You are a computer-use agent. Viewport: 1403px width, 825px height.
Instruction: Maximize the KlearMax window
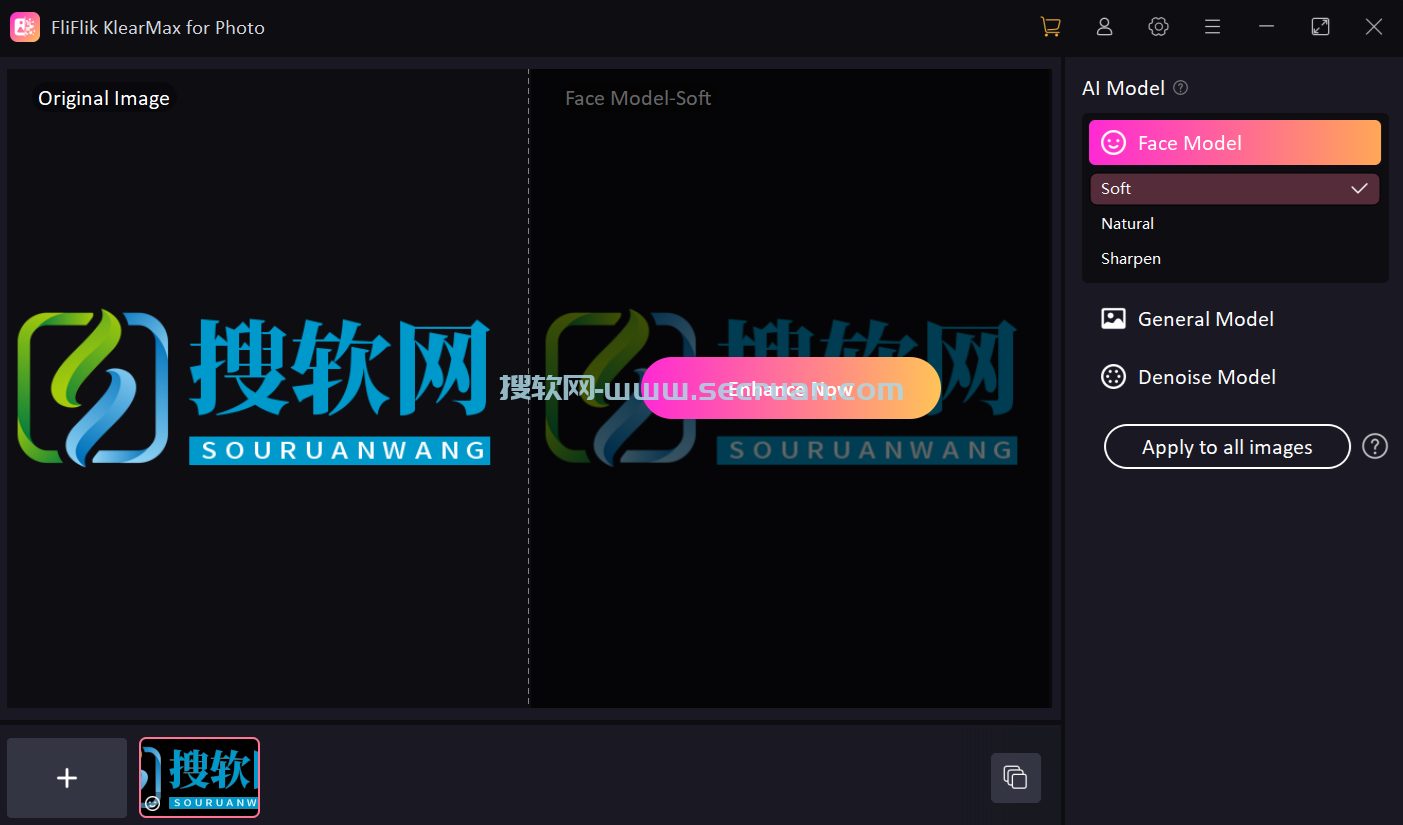[1320, 27]
